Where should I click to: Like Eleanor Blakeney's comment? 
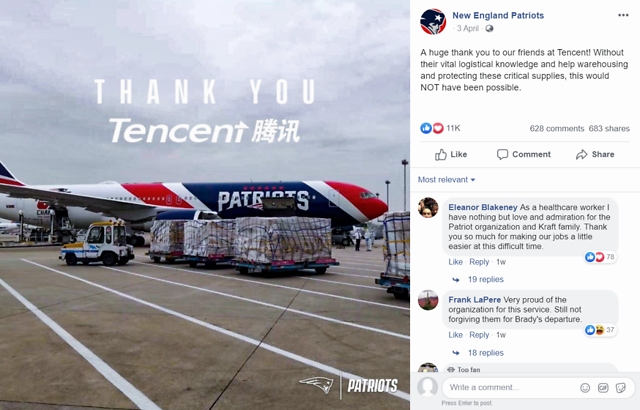[x=455, y=262]
